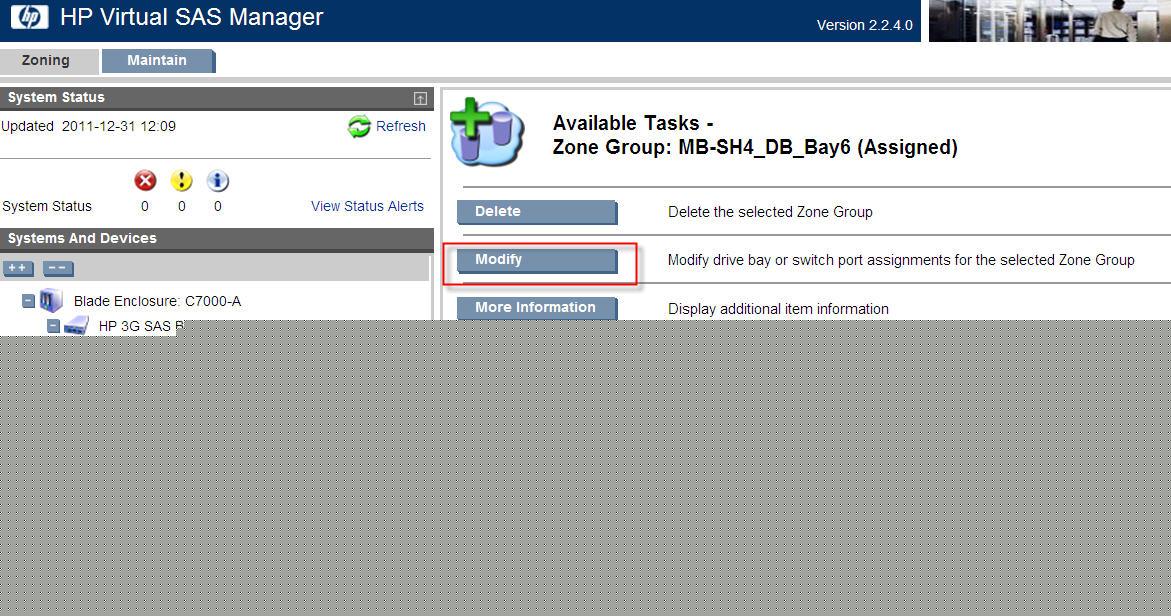Click the Blade Enclosure icon
This screenshot has width=1171, height=616.
point(51,301)
